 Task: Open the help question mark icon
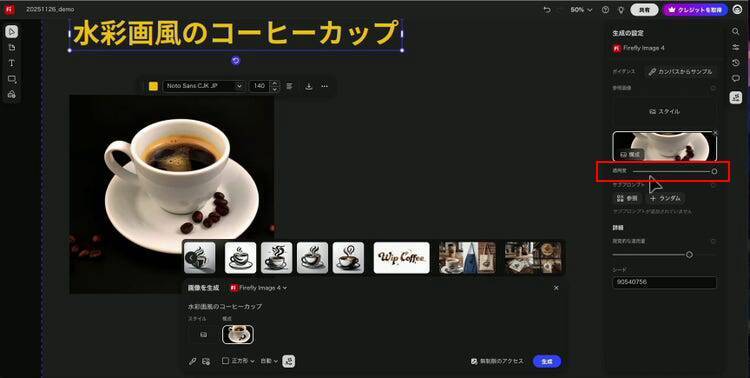[606, 10]
